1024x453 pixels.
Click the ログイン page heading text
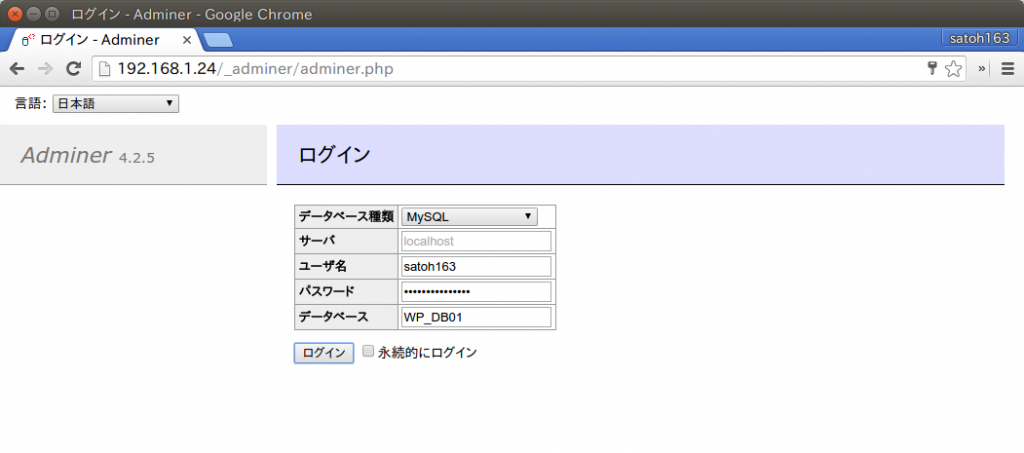tap(334, 155)
